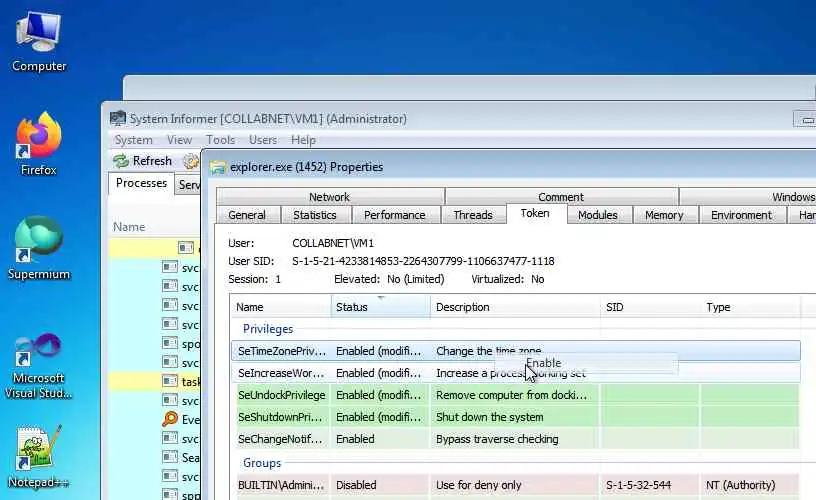
Task: Select the Token tab
Action: point(535,213)
